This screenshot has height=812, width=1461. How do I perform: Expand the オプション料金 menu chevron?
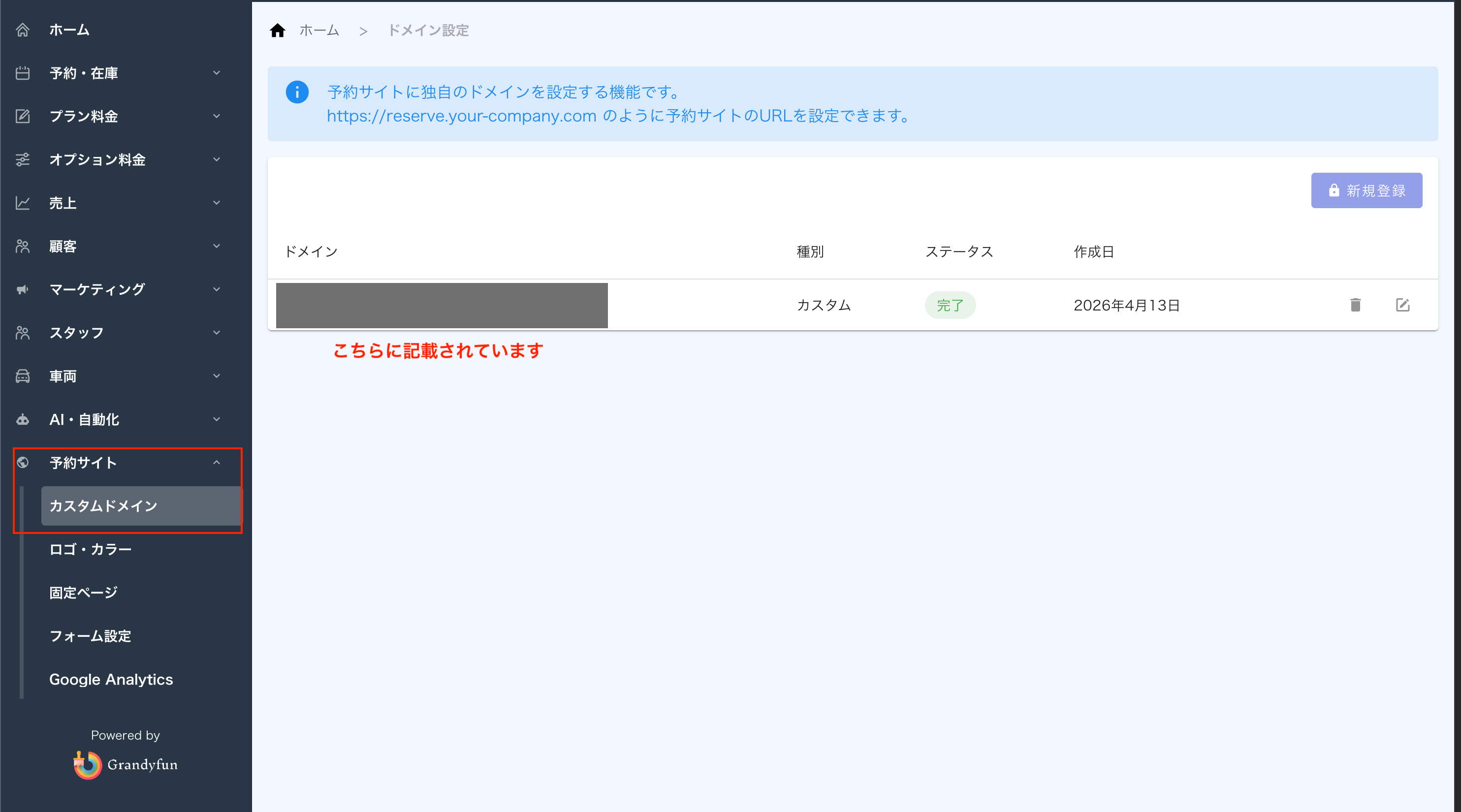[x=217, y=159]
